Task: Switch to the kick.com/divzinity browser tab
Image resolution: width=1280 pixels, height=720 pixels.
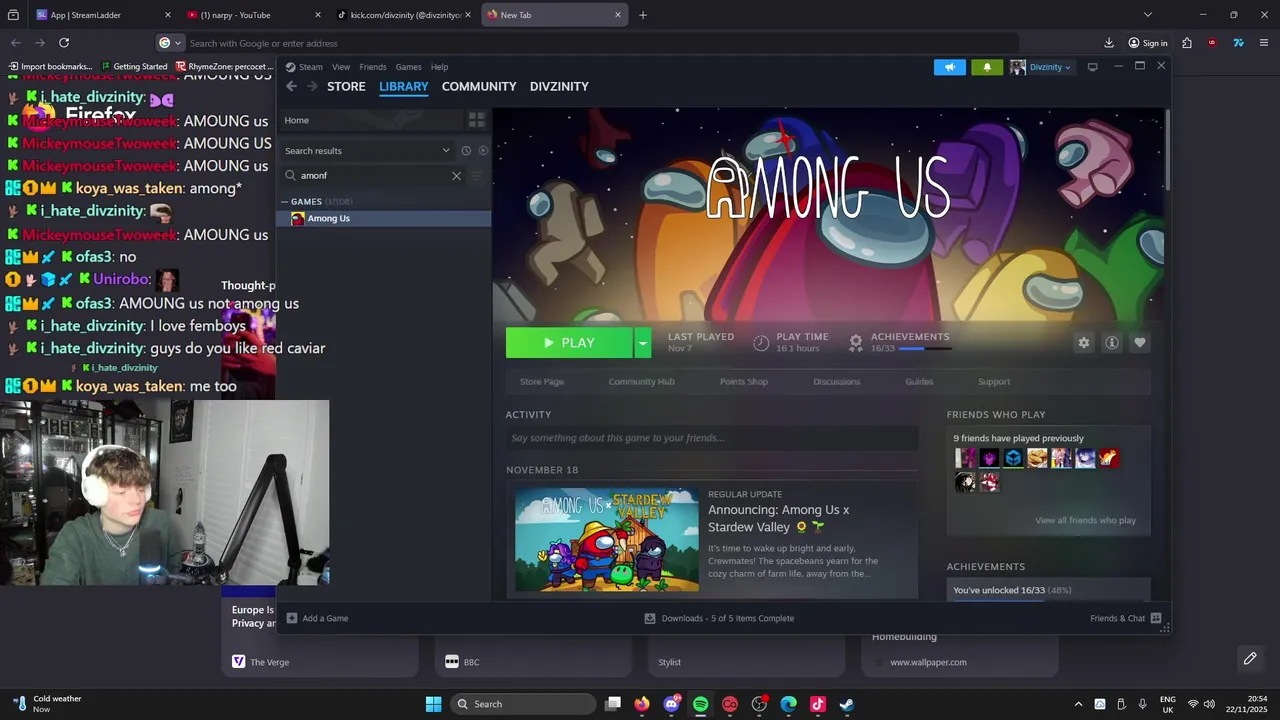Action: (x=404, y=15)
